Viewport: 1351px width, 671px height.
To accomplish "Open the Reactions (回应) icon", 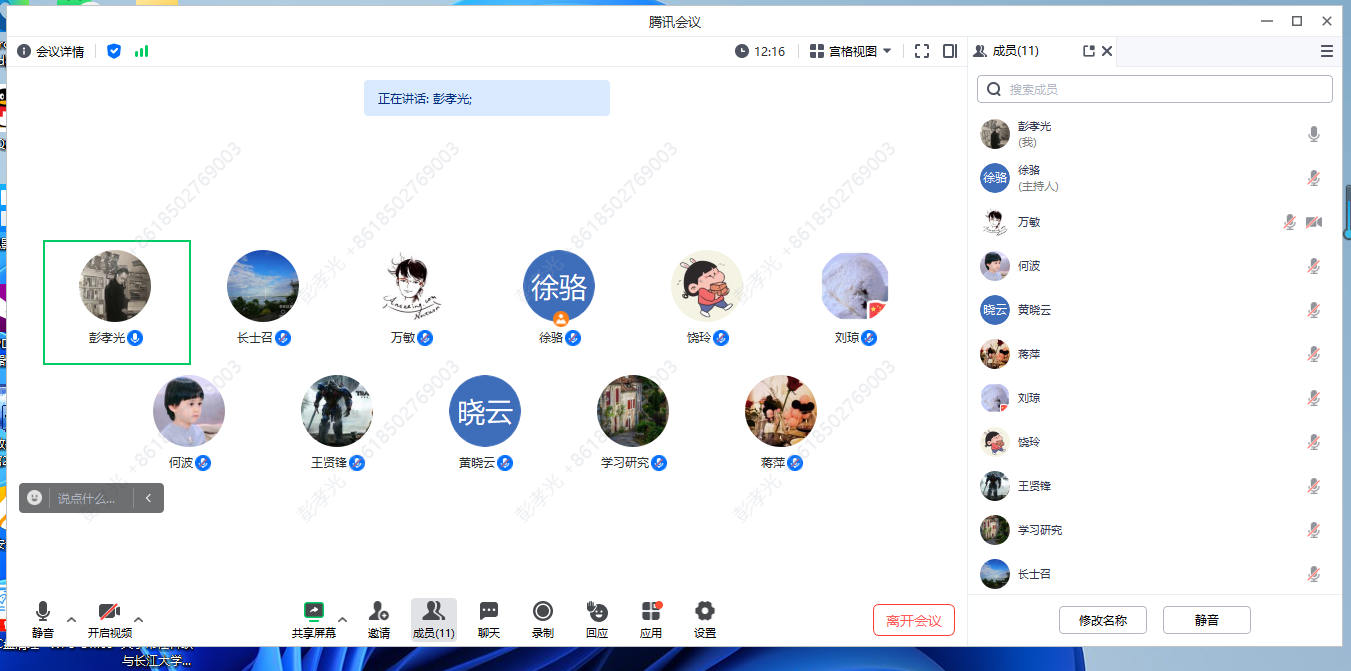I will 597,612.
